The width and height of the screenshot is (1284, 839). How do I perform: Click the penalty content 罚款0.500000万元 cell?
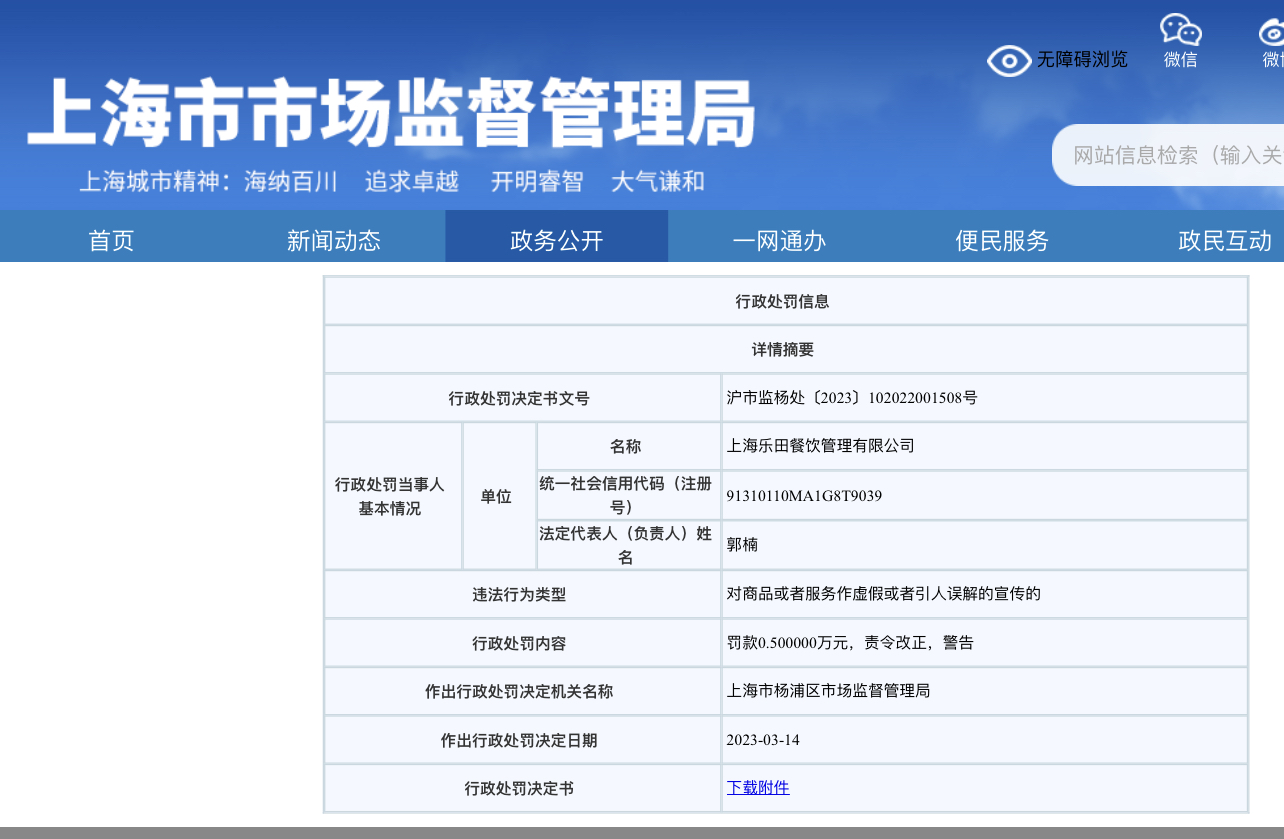[x=850, y=643]
